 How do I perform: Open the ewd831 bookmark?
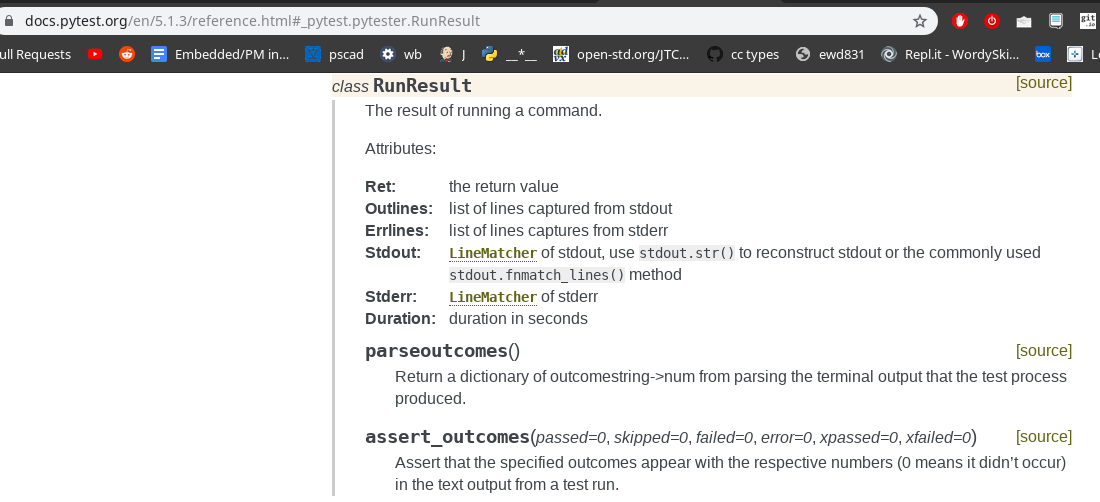830,54
